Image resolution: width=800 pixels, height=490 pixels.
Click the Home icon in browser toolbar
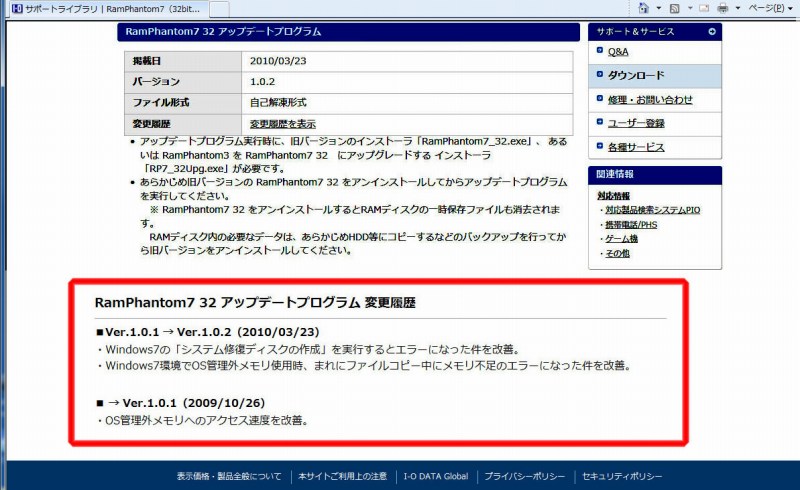pos(643,8)
